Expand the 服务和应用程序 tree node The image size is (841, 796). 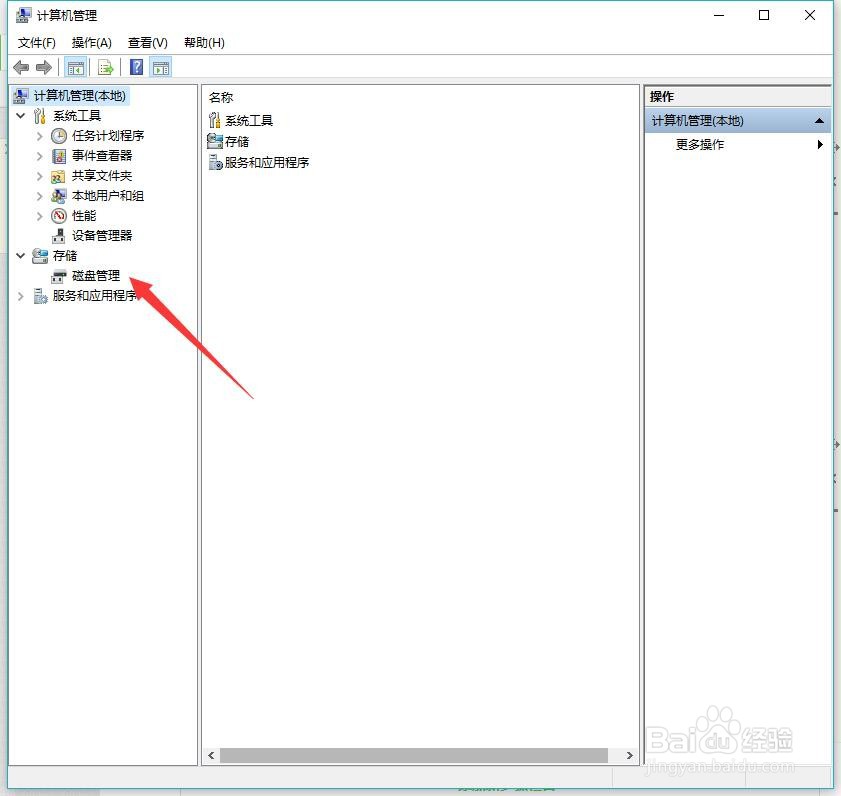21,296
